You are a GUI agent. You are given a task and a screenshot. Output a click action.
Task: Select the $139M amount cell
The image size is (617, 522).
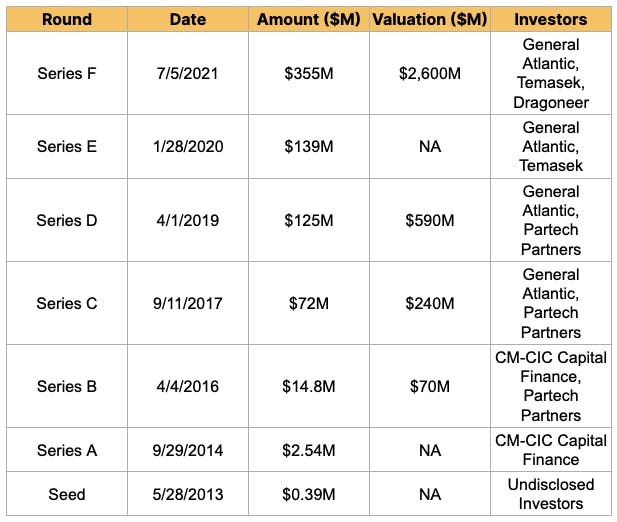309,146
